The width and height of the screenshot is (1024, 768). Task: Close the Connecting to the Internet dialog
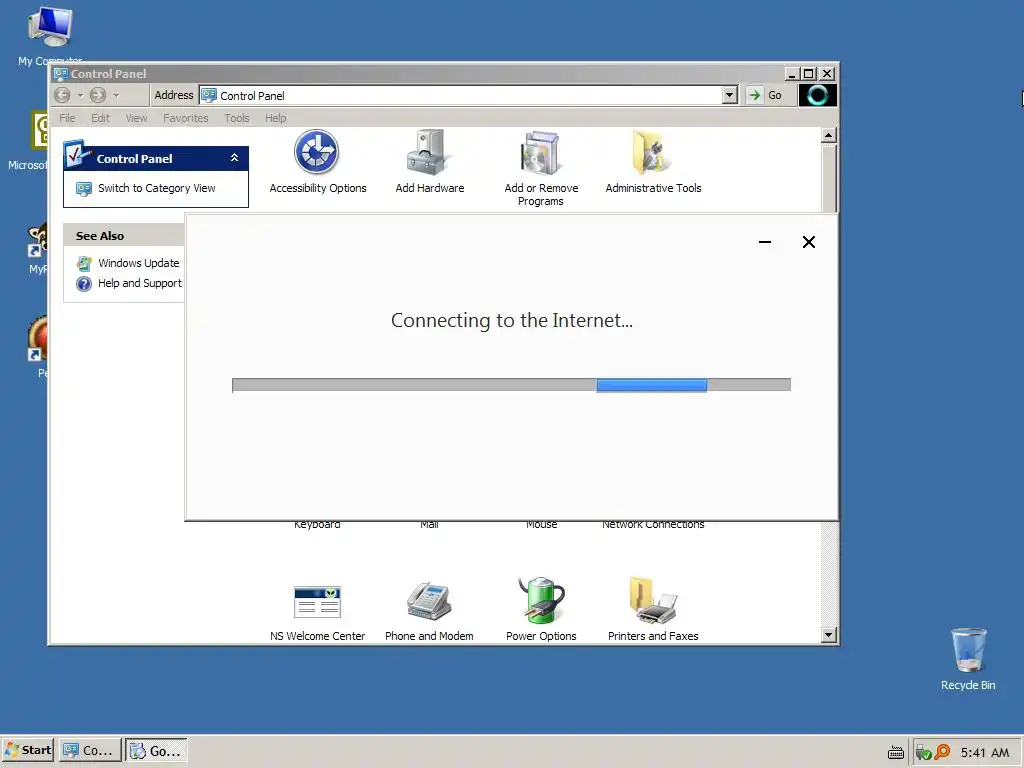tap(808, 242)
